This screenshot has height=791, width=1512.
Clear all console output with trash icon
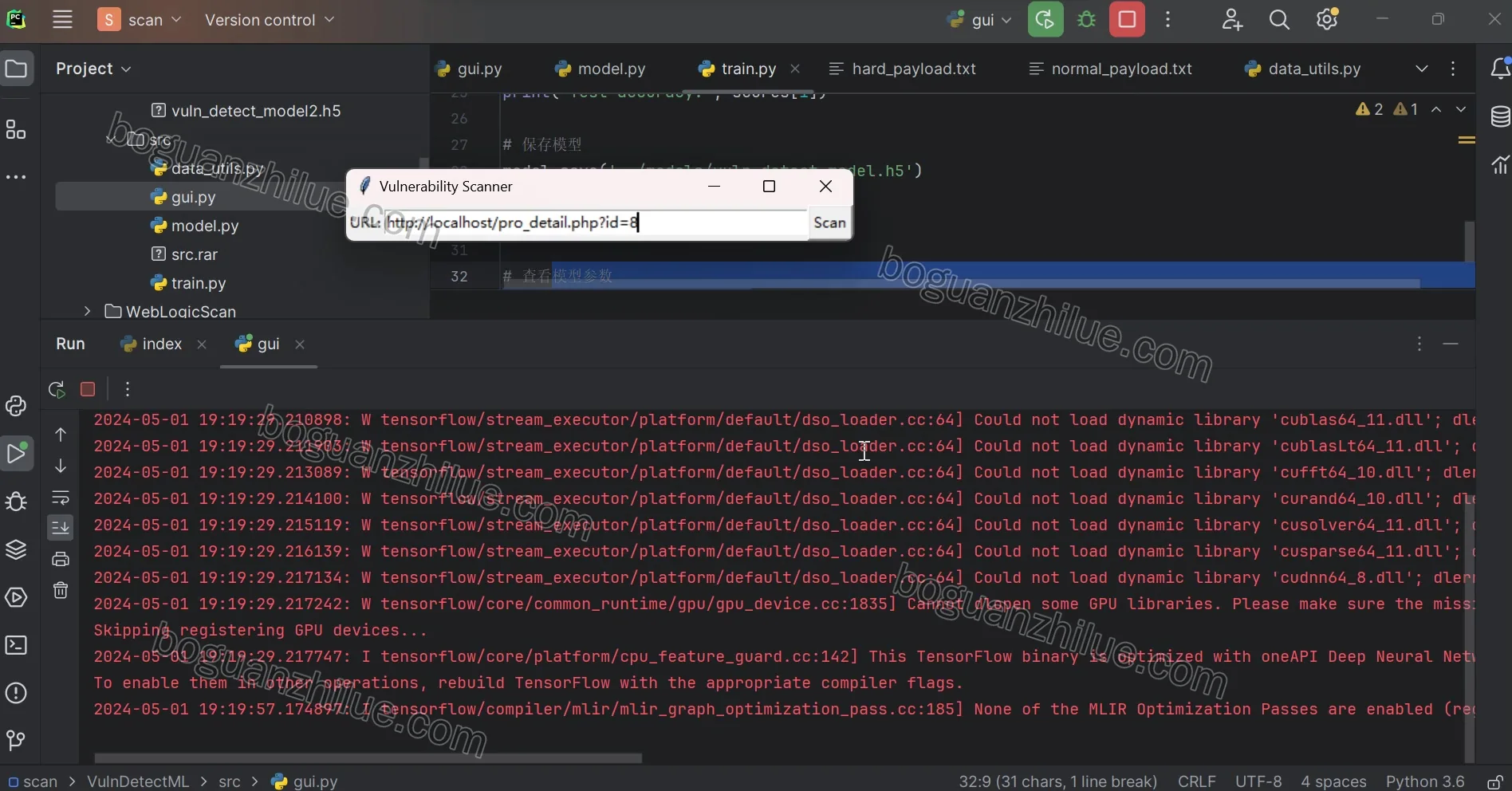pyautogui.click(x=61, y=590)
